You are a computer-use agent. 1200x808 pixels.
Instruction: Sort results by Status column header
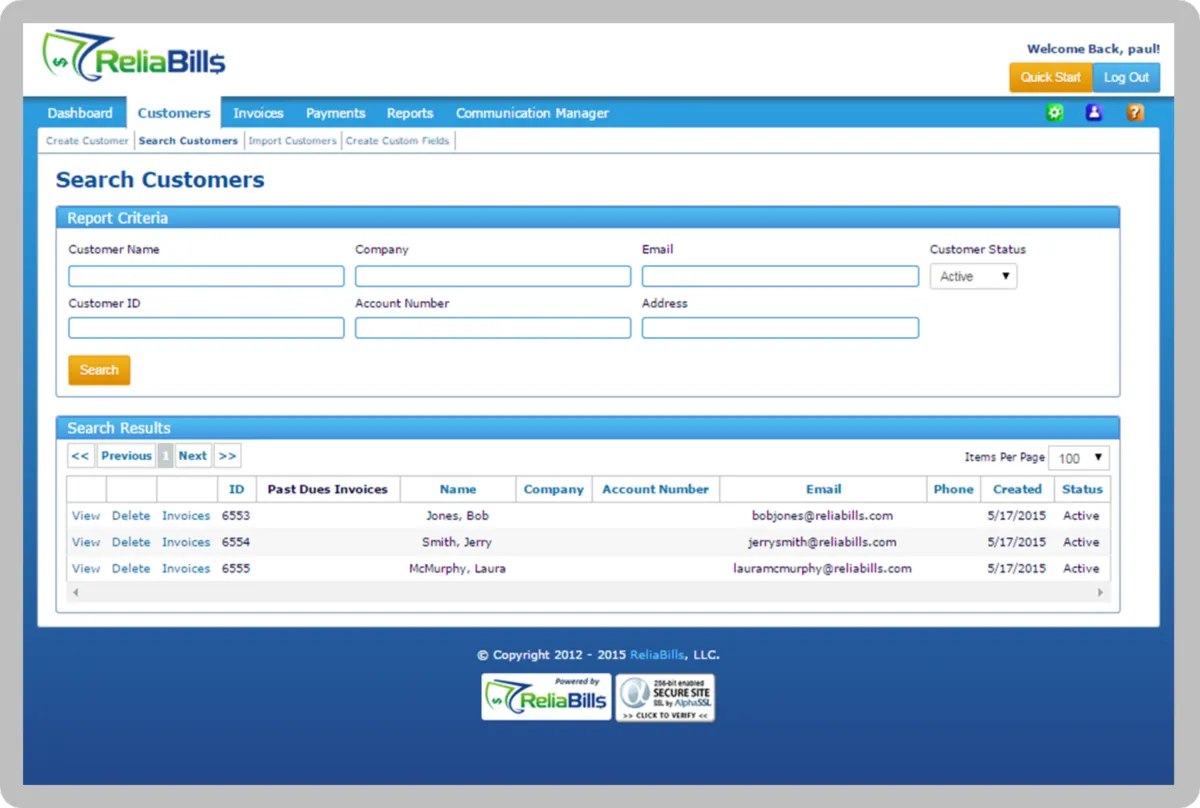pyautogui.click(x=1082, y=489)
